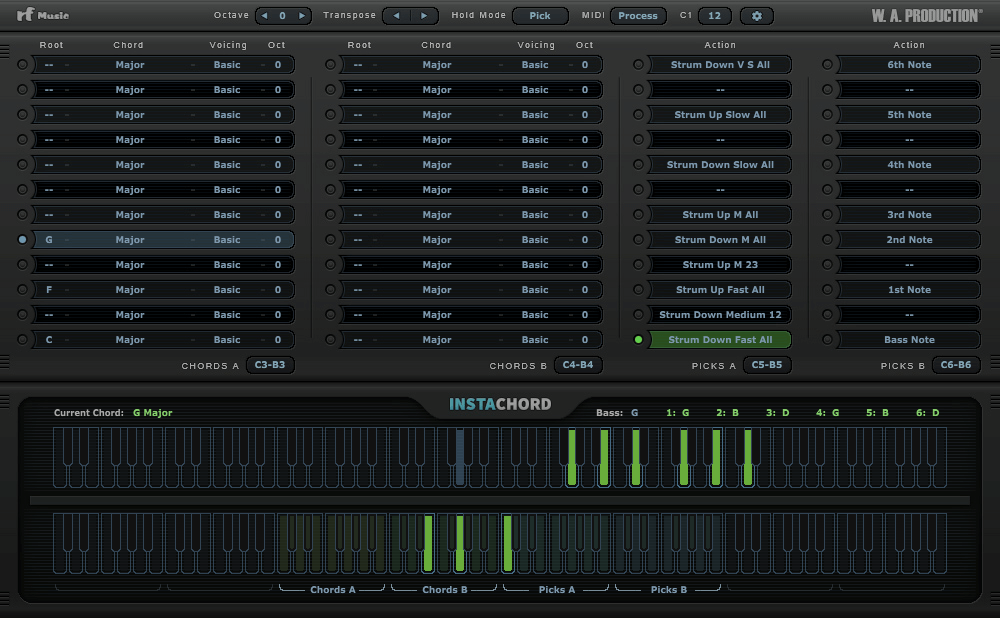1000x618 pixels.
Task: Open the Root dropdown on the G row
Action: point(50,240)
